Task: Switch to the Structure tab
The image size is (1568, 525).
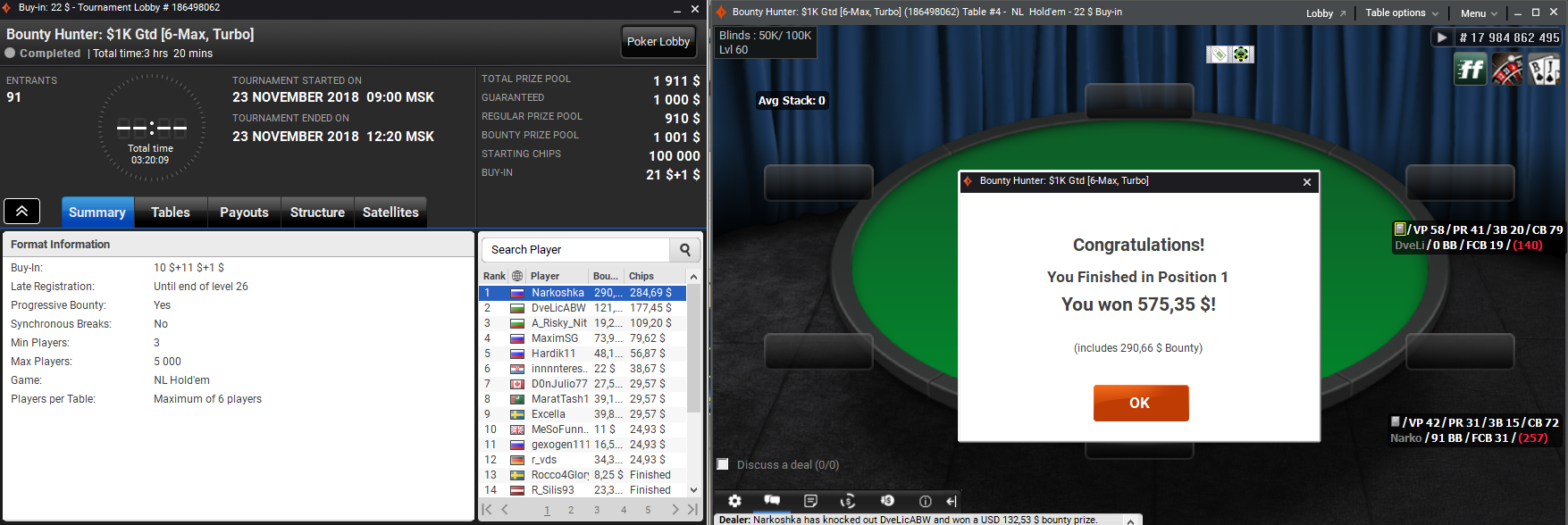Action: click(x=317, y=212)
